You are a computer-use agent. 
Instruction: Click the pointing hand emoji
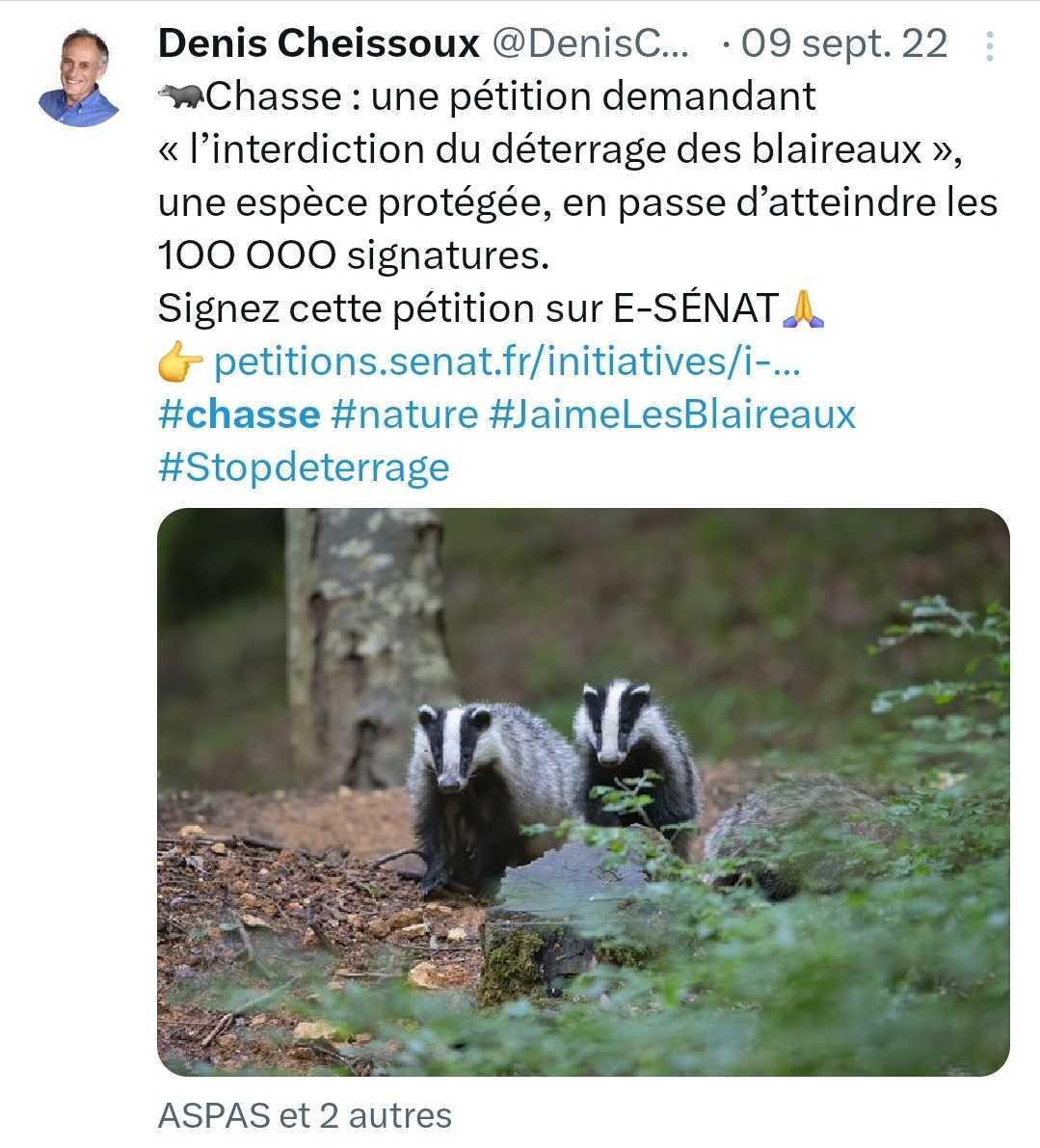click(180, 362)
